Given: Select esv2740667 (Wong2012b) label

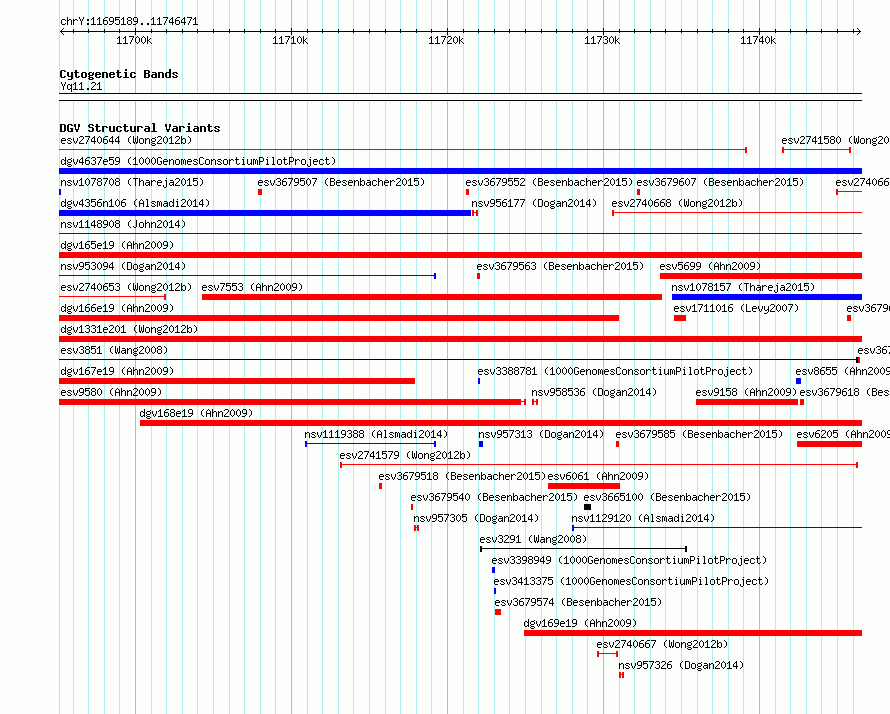Looking at the screenshot, I should 662,644.
